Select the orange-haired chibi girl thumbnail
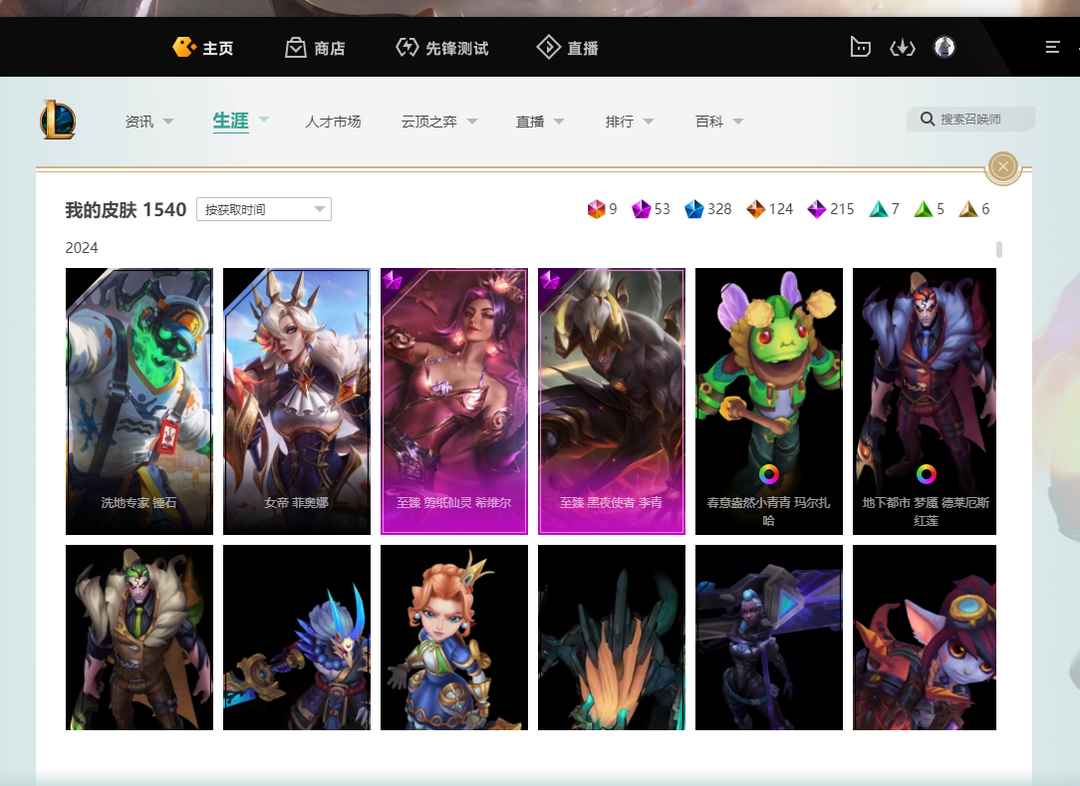This screenshot has width=1080, height=786. [x=454, y=637]
